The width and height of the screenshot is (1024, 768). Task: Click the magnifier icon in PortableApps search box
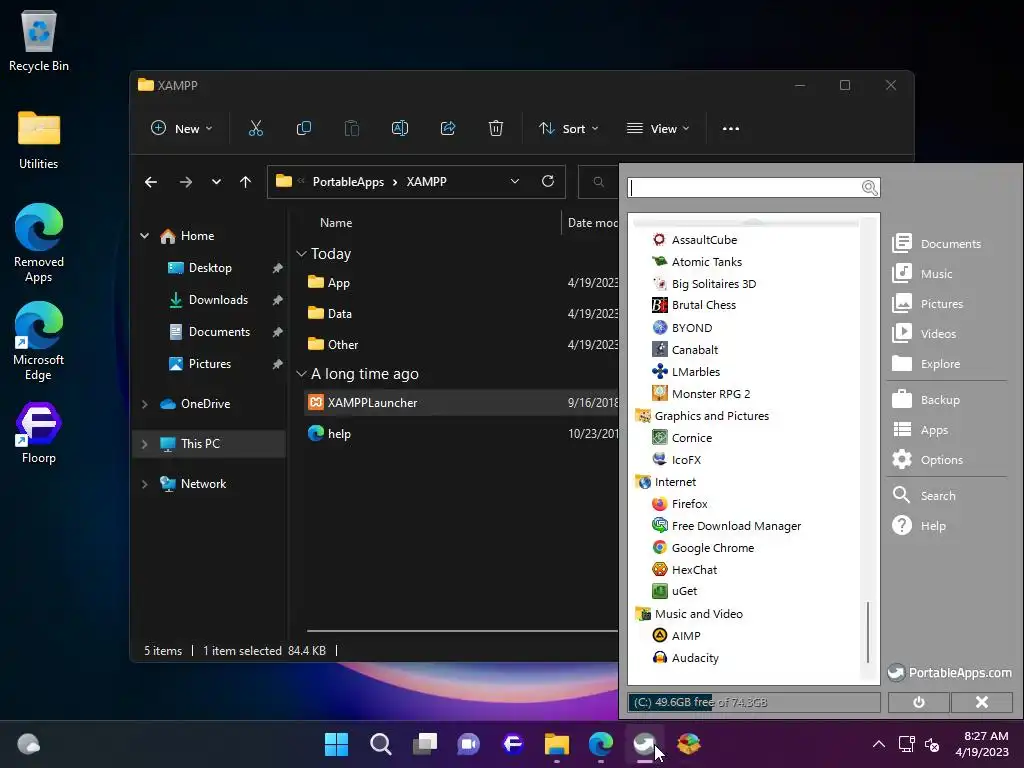(869, 188)
